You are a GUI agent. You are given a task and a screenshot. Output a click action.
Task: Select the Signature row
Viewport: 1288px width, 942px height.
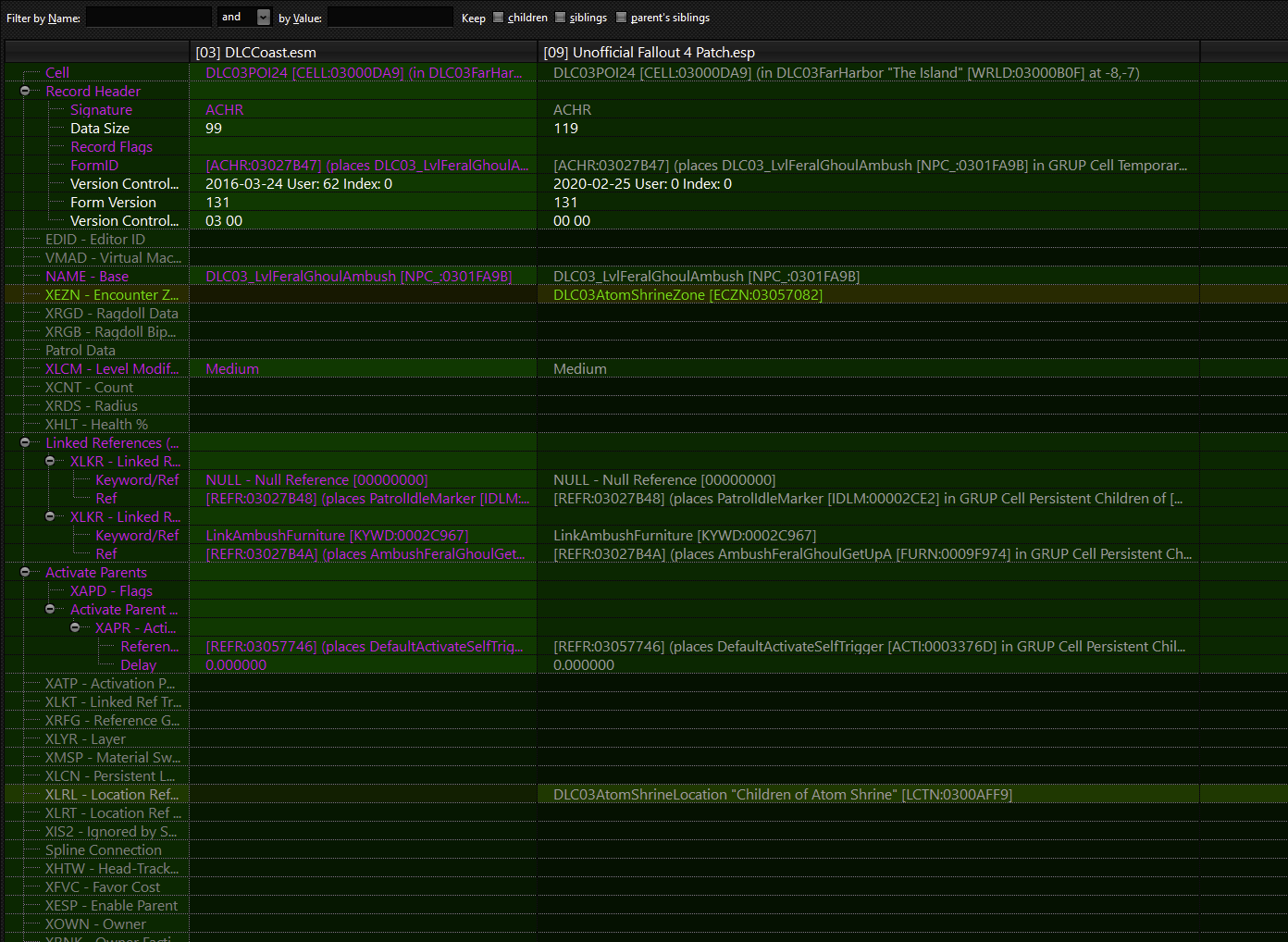tap(101, 109)
